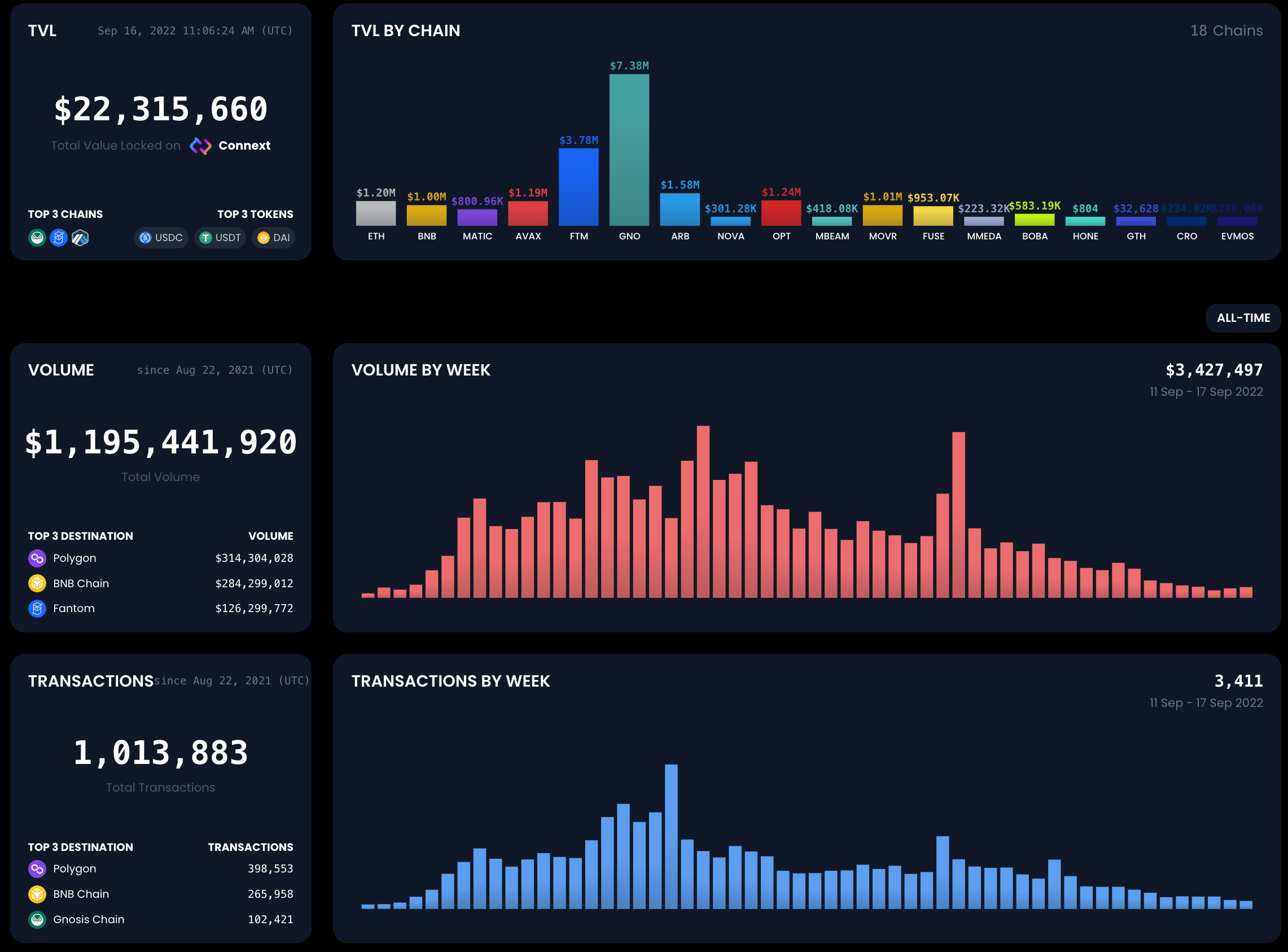Screen dimensions: 1288x952
Task: Click the Gnosis Chain icon in Transactions destinations
Action: [37, 919]
